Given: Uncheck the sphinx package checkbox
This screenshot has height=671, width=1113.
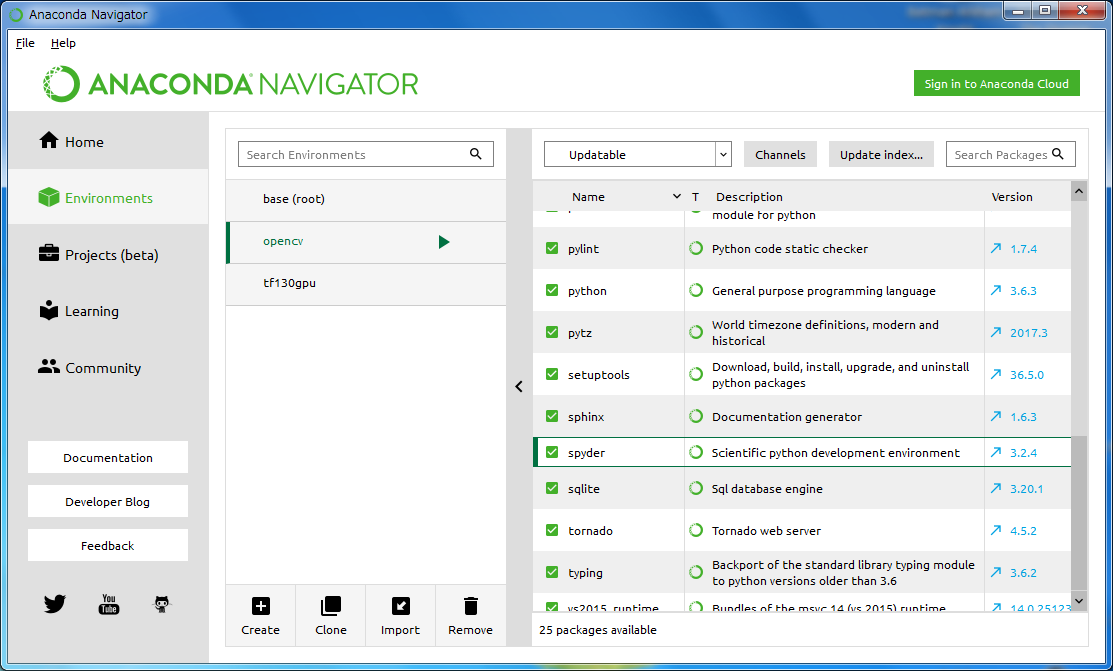Looking at the screenshot, I should 552,416.
